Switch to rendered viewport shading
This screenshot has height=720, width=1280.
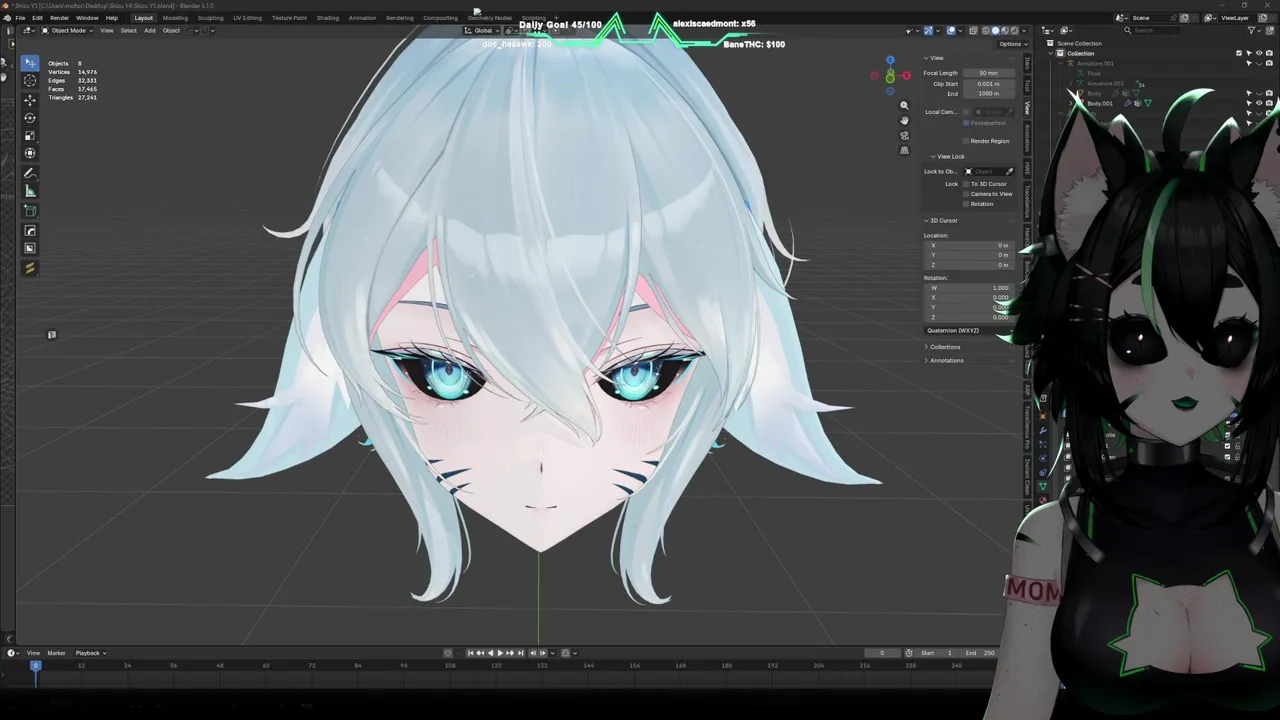[x=1015, y=30]
